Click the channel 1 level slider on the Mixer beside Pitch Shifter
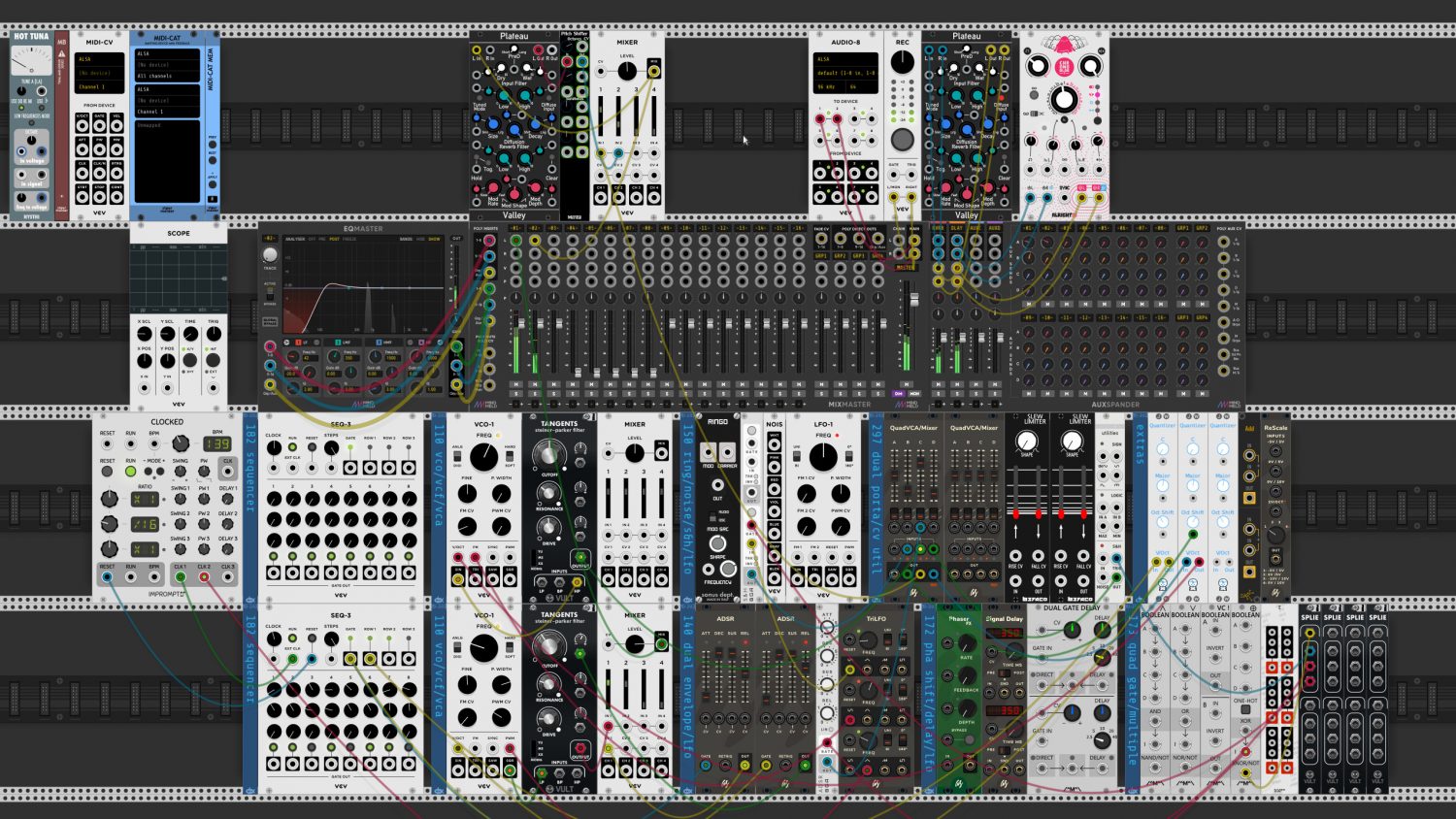 pyautogui.click(x=601, y=115)
